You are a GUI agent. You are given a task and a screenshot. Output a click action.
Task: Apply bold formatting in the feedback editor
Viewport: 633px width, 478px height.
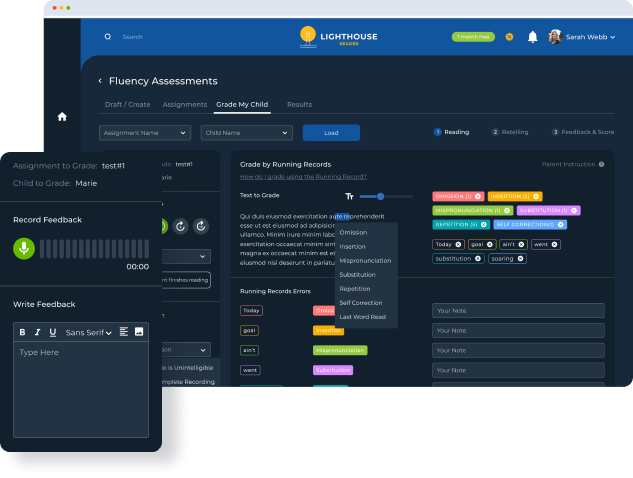click(23, 332)
